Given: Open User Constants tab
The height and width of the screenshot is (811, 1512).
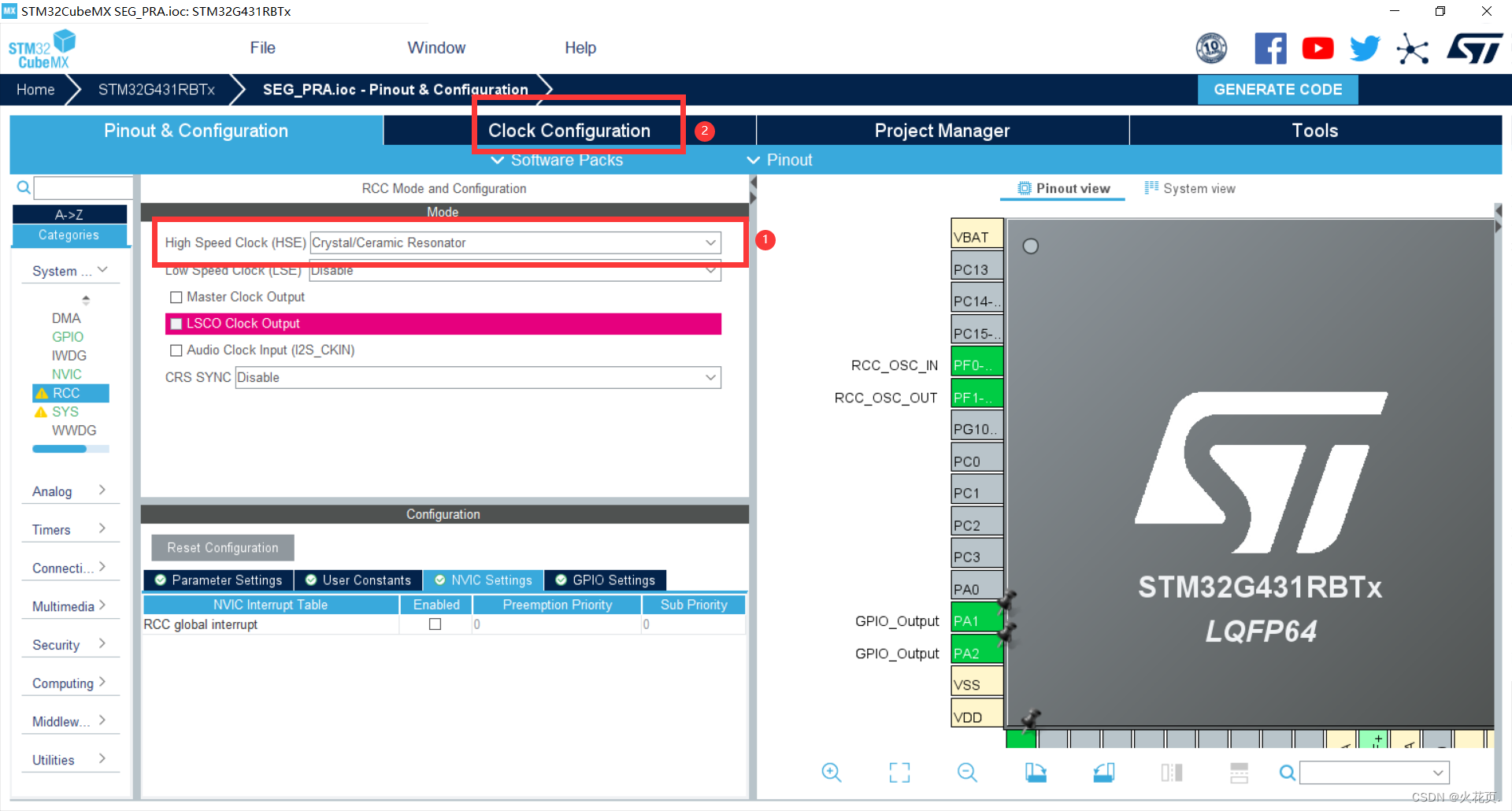Looking at the screenshot, I should 358,580.
